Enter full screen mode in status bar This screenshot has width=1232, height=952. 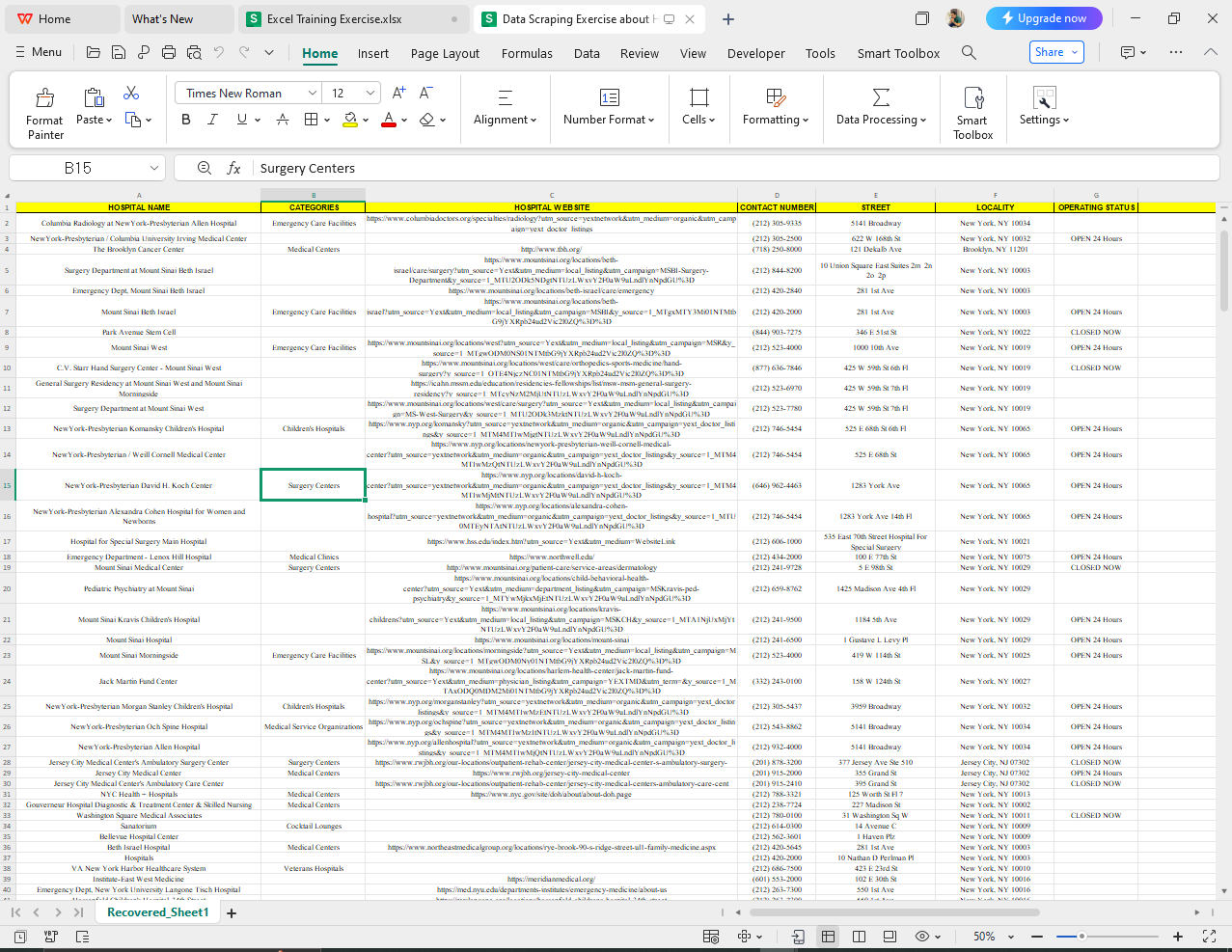(1209, 937)
